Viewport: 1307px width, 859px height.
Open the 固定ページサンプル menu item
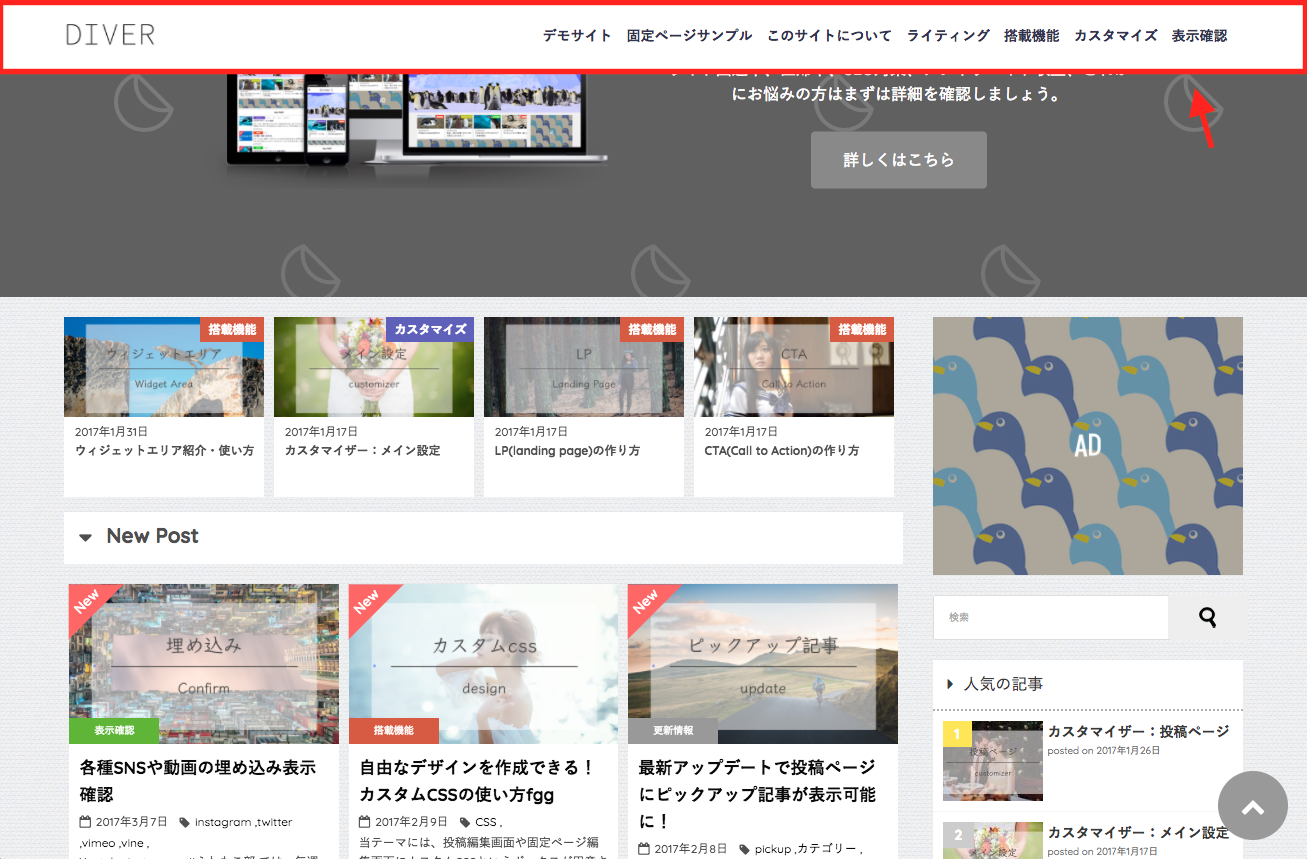(x=689, y=36)
